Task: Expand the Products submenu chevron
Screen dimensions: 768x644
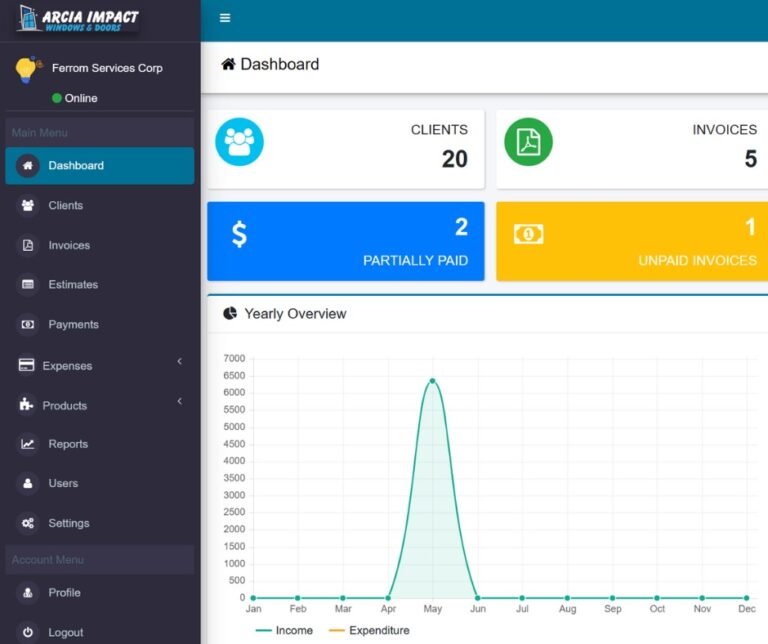Action: [x=180, y=401]
